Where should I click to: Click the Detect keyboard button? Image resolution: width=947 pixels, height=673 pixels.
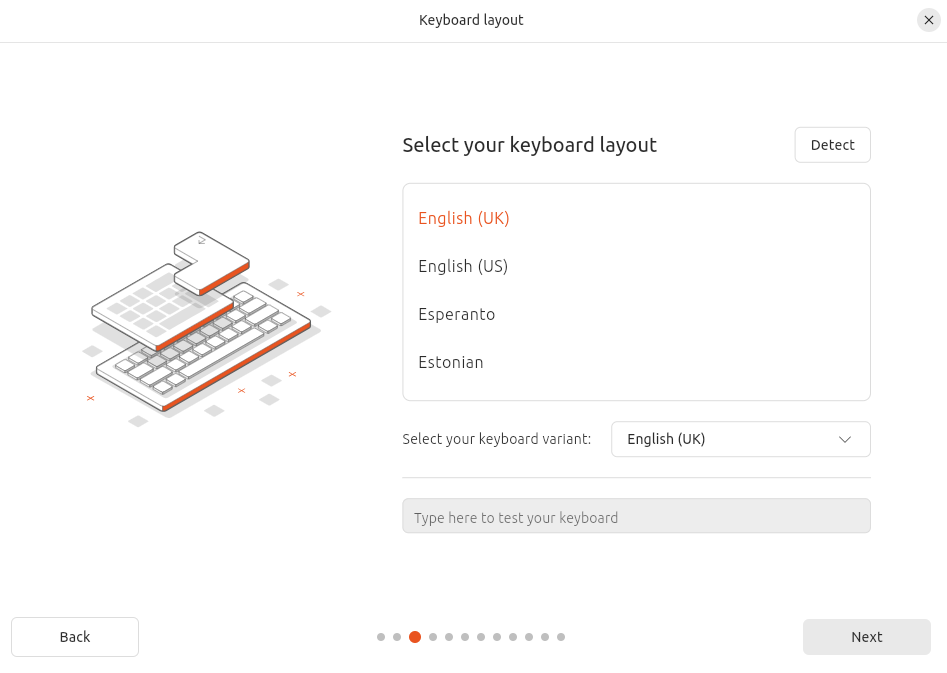[x=832, y=144]
